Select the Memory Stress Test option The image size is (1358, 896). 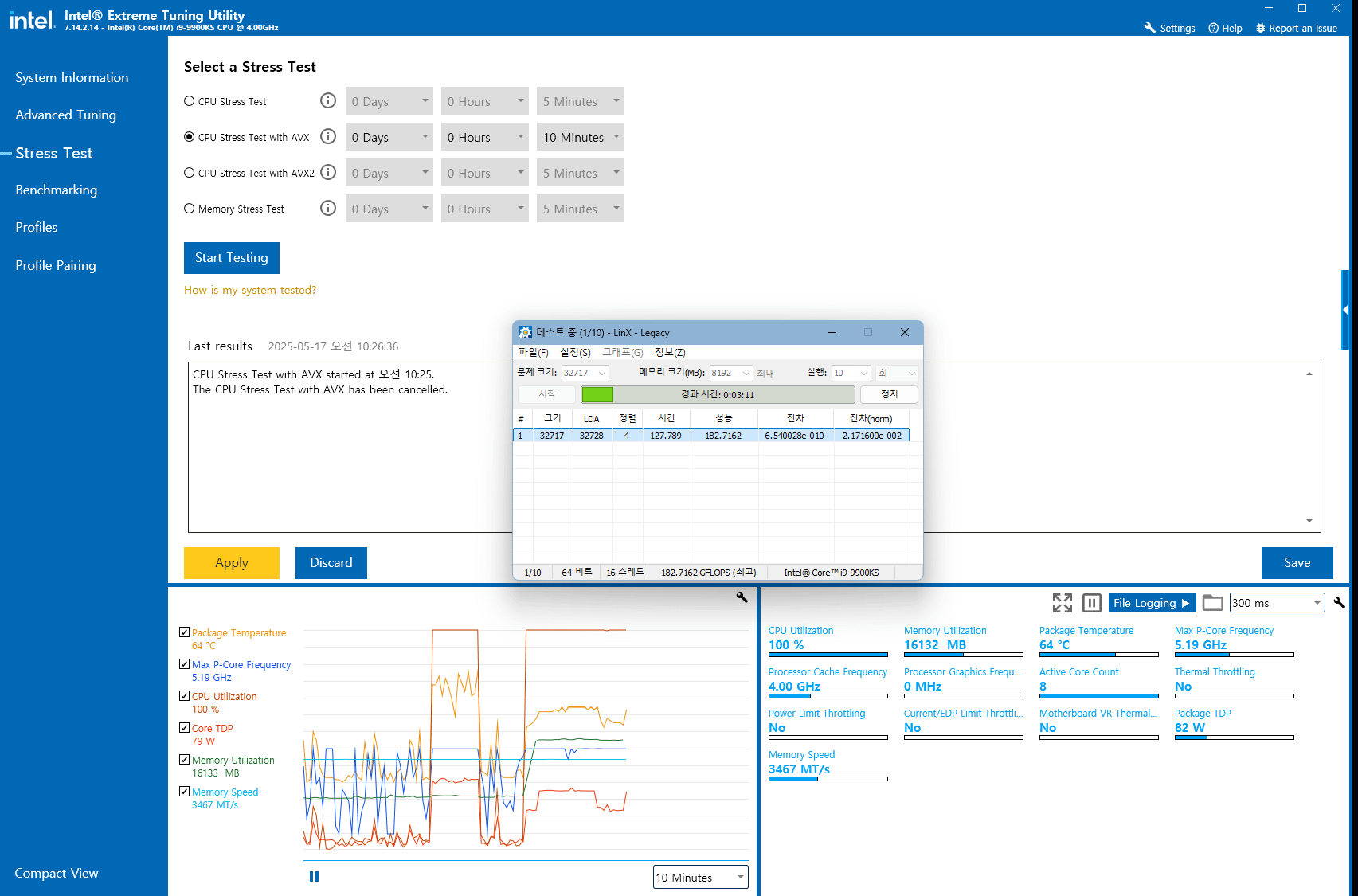point(190,209)
